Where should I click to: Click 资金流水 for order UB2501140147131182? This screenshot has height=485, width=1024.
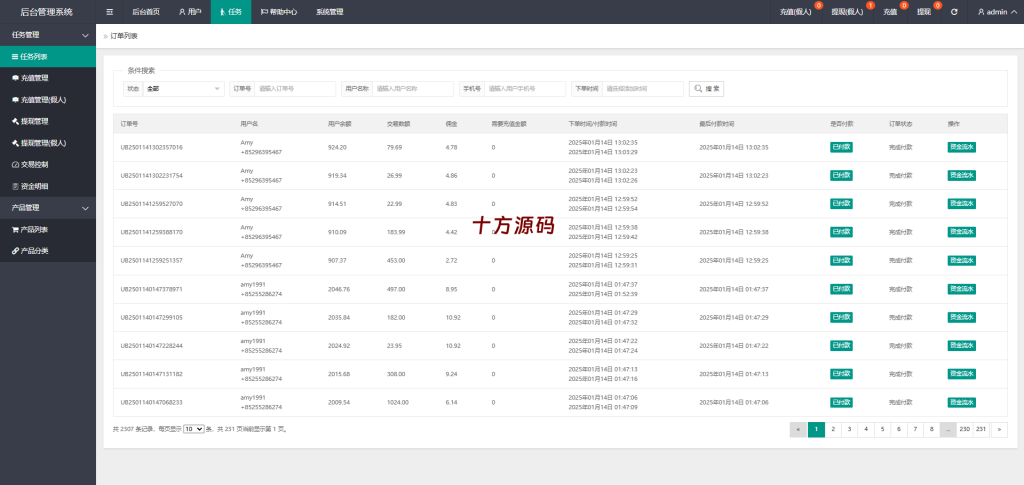pyautogui.click(x=961, y=374)
